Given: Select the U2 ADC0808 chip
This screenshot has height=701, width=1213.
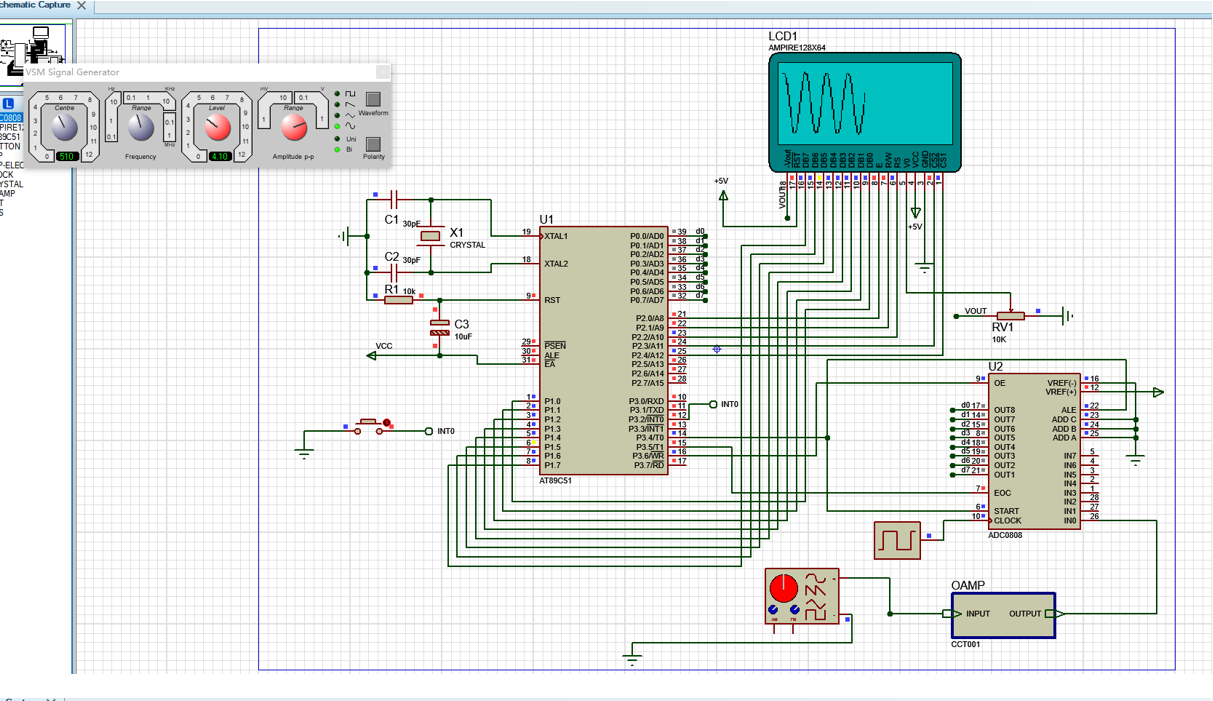Looking at the screenshot, I should (x=1034, y=451).
